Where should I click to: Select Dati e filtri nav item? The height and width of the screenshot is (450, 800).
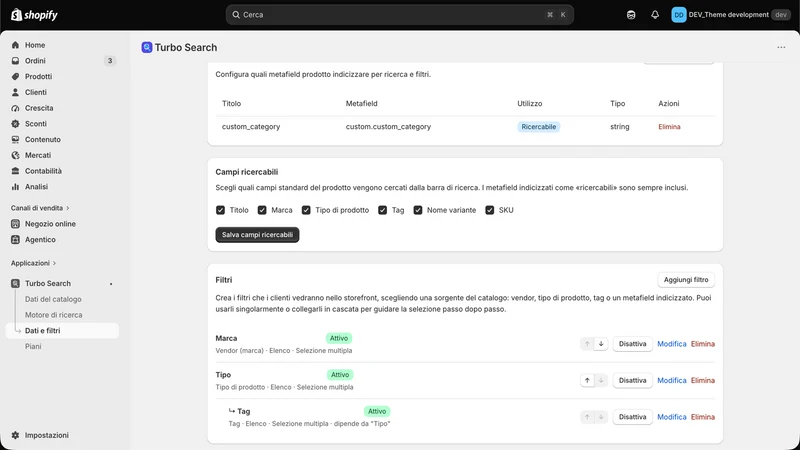point(62,331)
